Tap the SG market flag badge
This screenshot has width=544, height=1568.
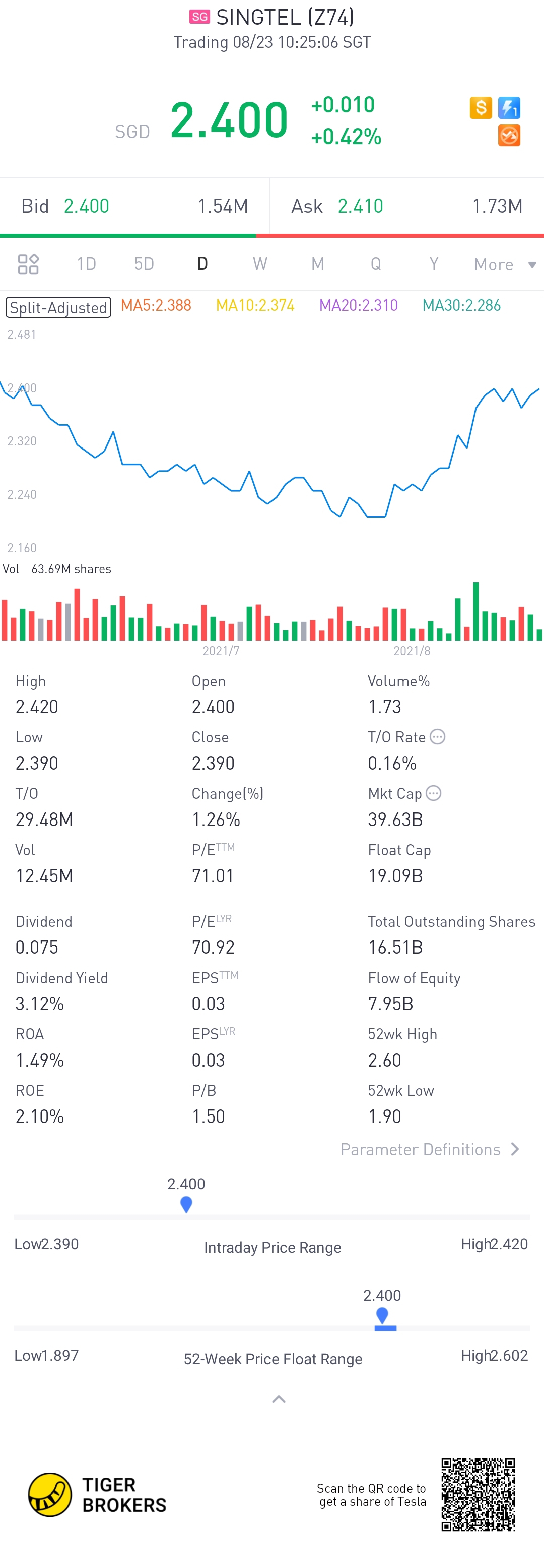[x=199, y=17]
